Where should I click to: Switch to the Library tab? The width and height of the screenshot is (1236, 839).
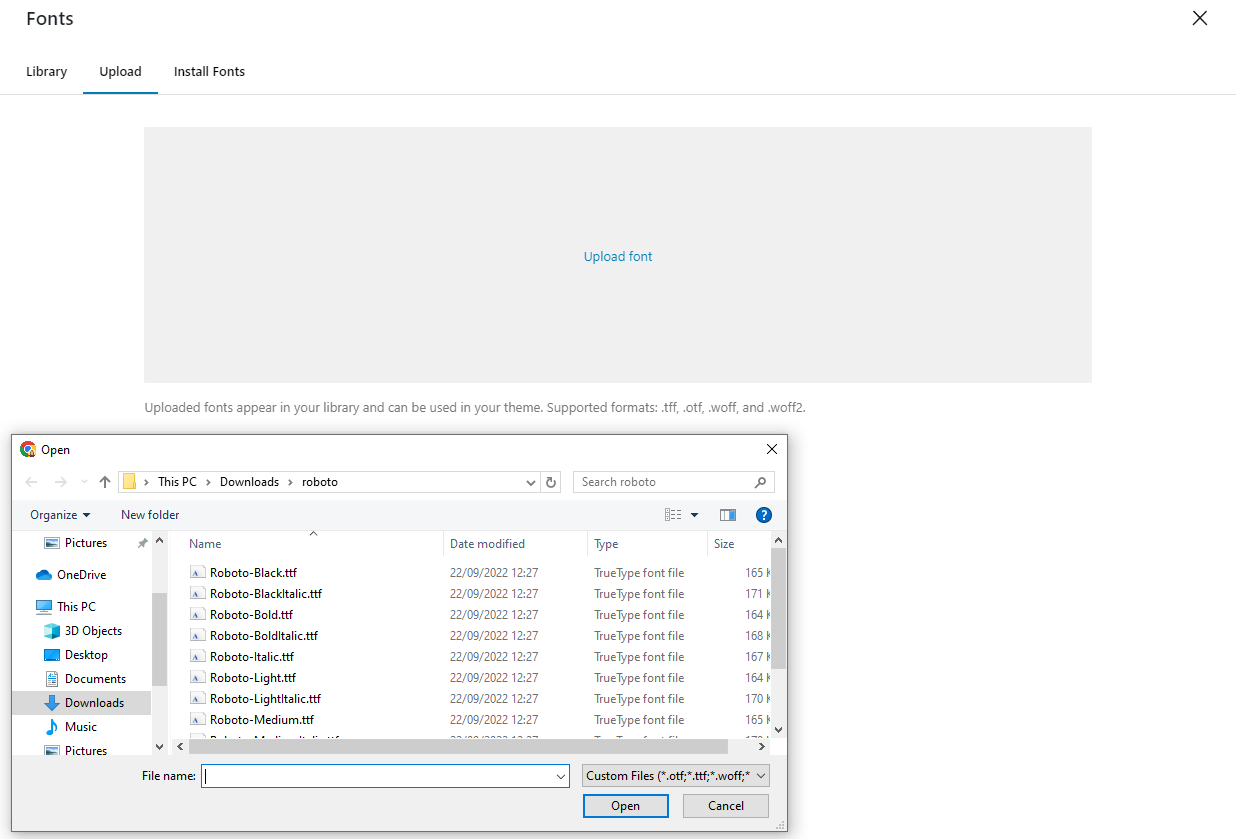pyautogui.click(x=47, y=72)
